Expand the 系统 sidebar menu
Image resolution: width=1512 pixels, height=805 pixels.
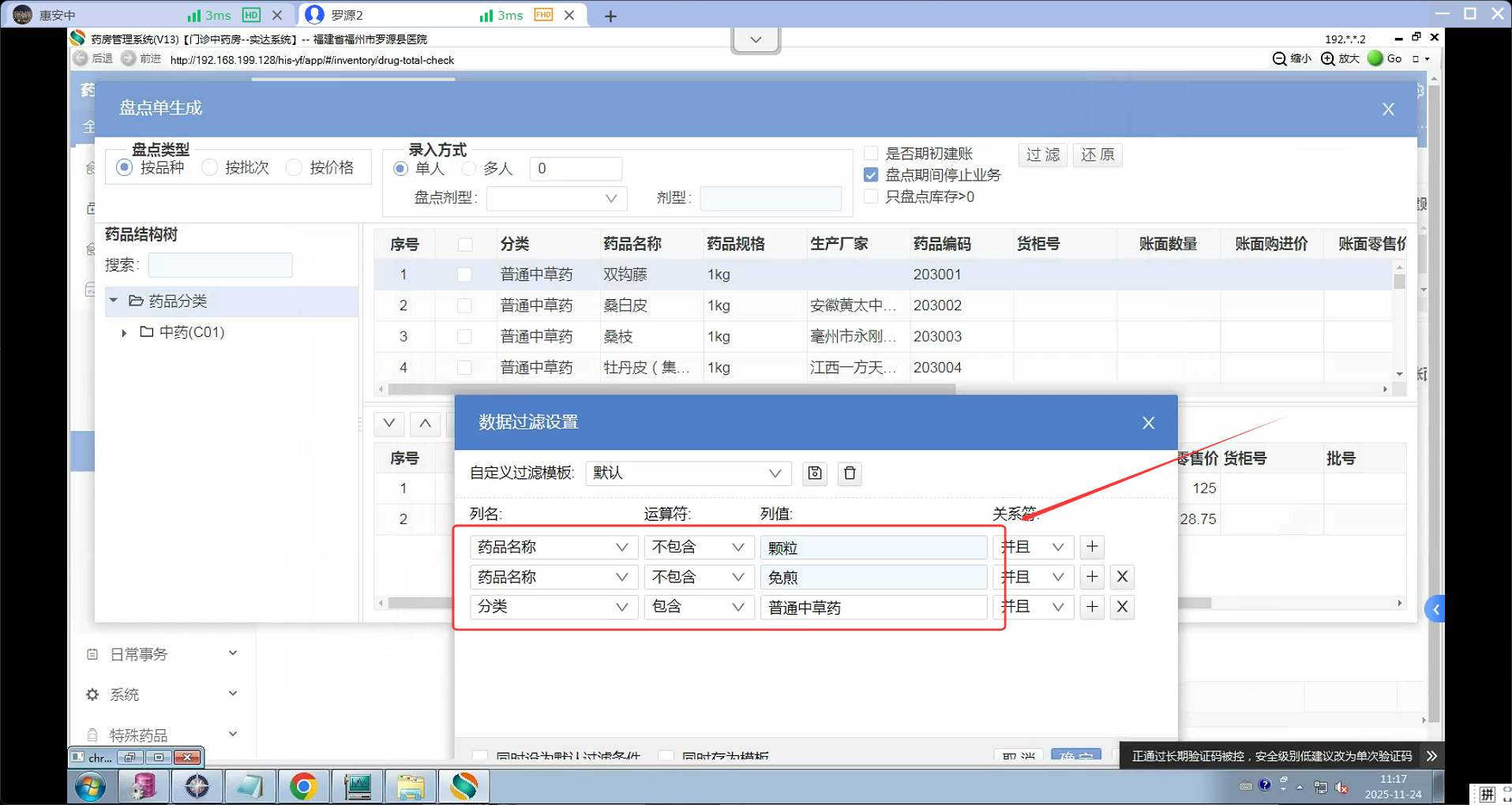pos(161,695)
